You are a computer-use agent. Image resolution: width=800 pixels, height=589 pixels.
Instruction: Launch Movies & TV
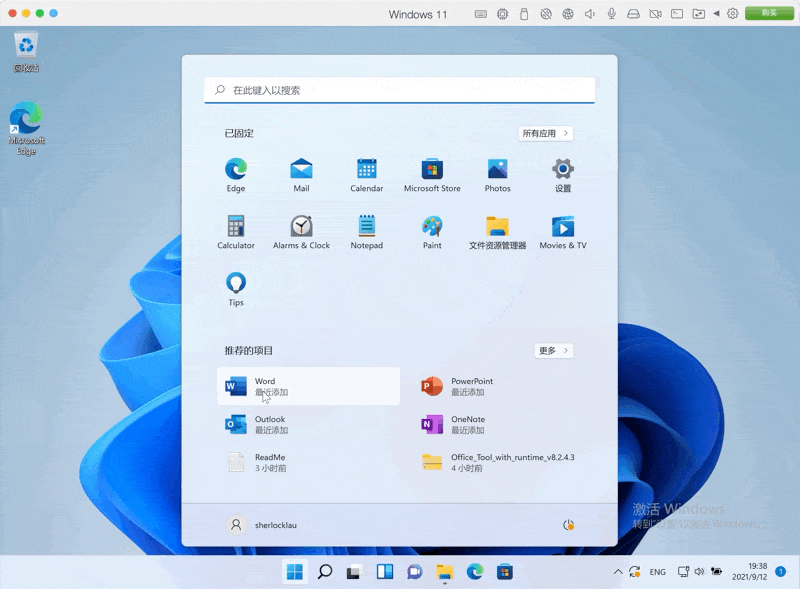pyautogui.click(x=563, y=232)
